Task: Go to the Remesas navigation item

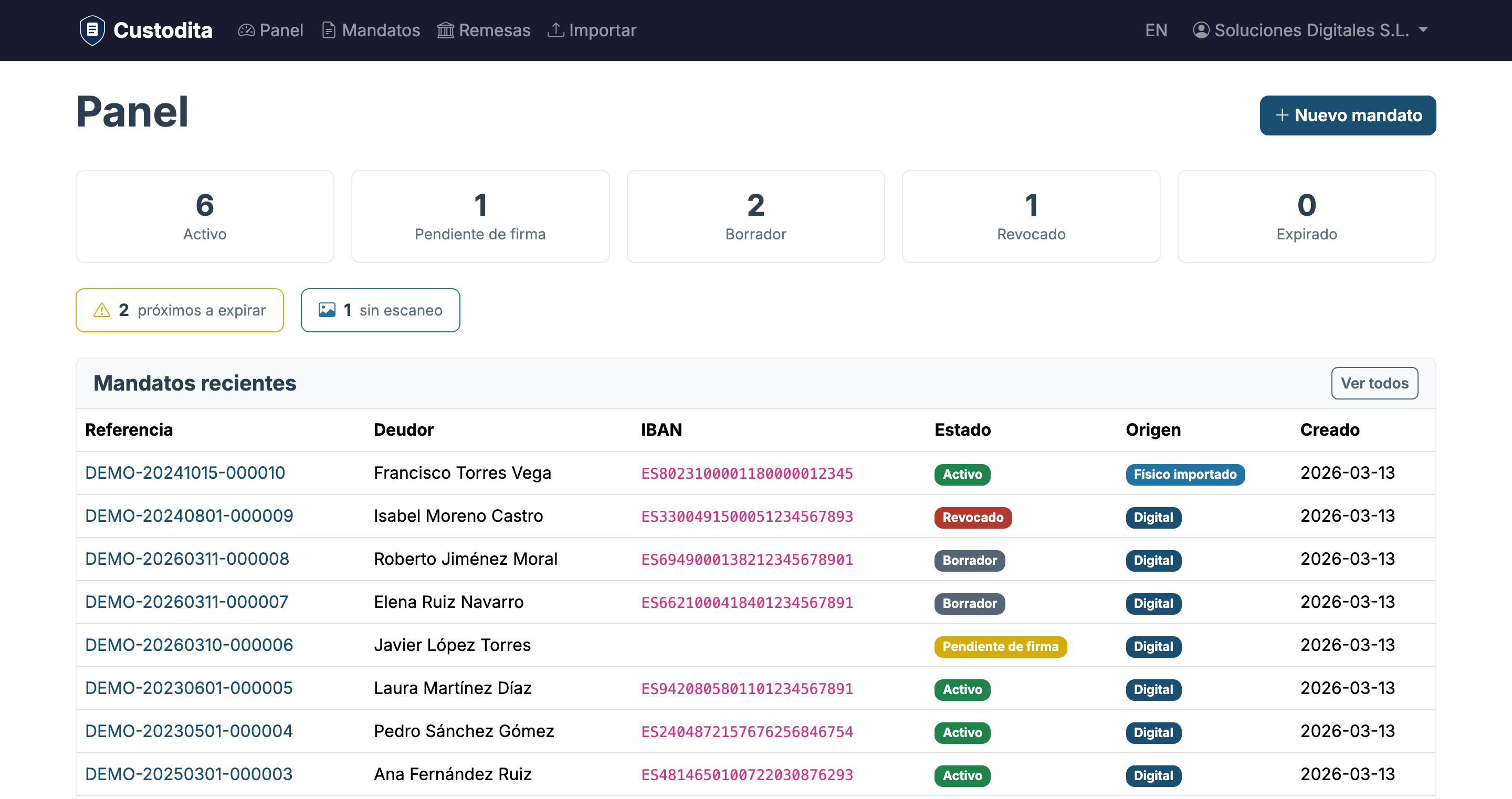Action: 494,30
